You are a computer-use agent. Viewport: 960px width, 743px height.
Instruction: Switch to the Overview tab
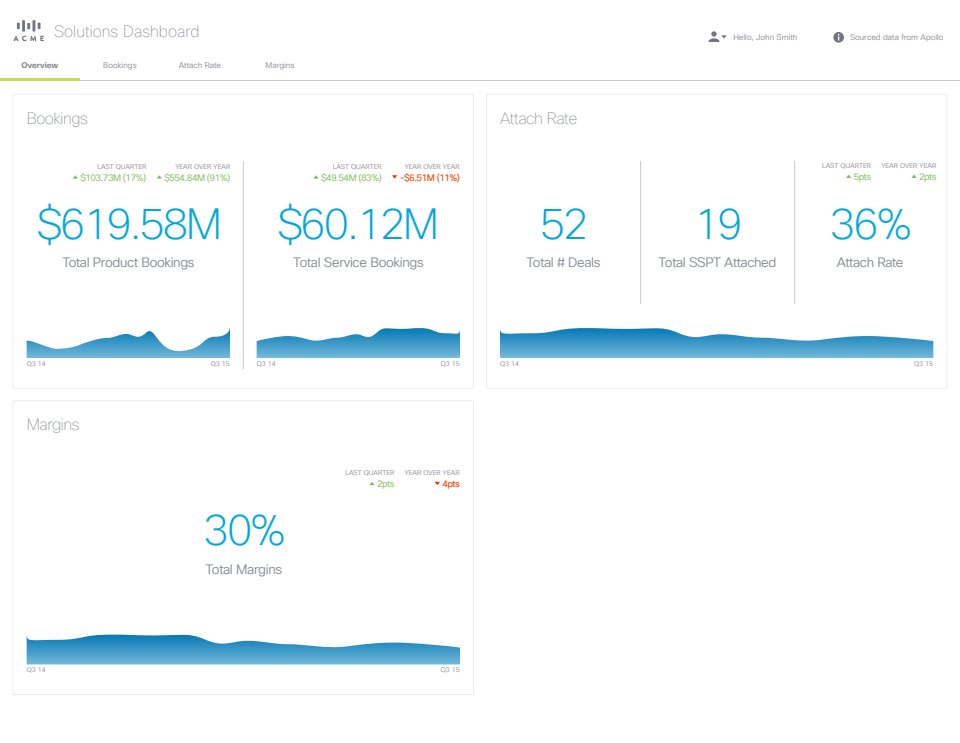39,65
